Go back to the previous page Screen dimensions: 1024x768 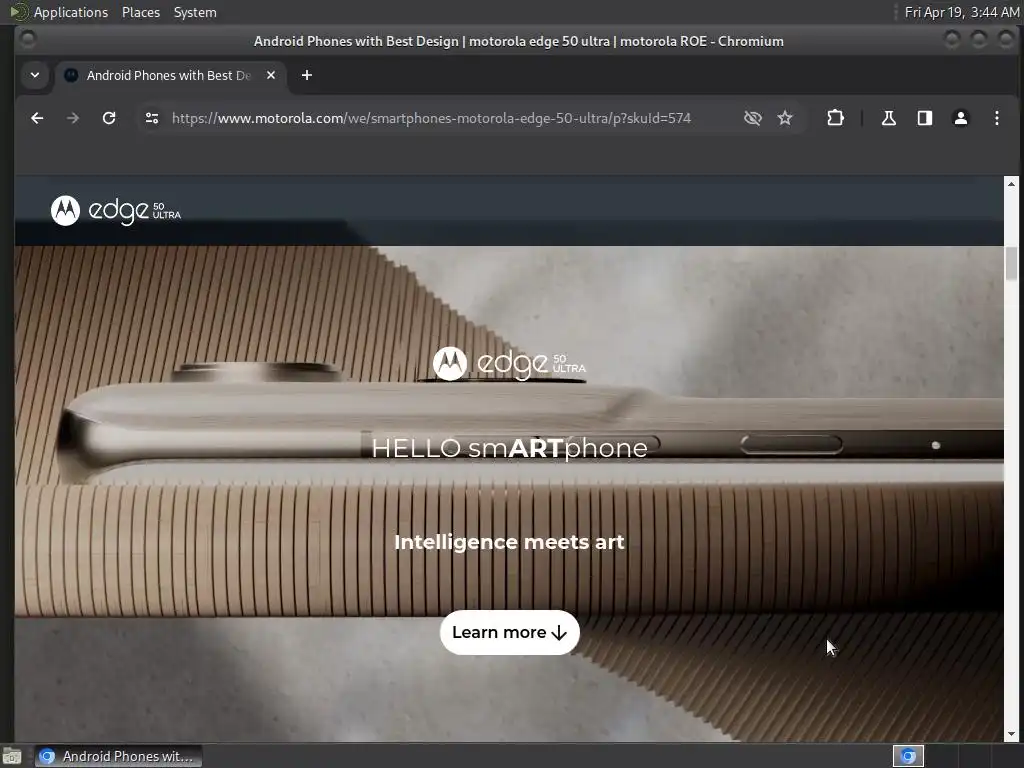[37, 118]
